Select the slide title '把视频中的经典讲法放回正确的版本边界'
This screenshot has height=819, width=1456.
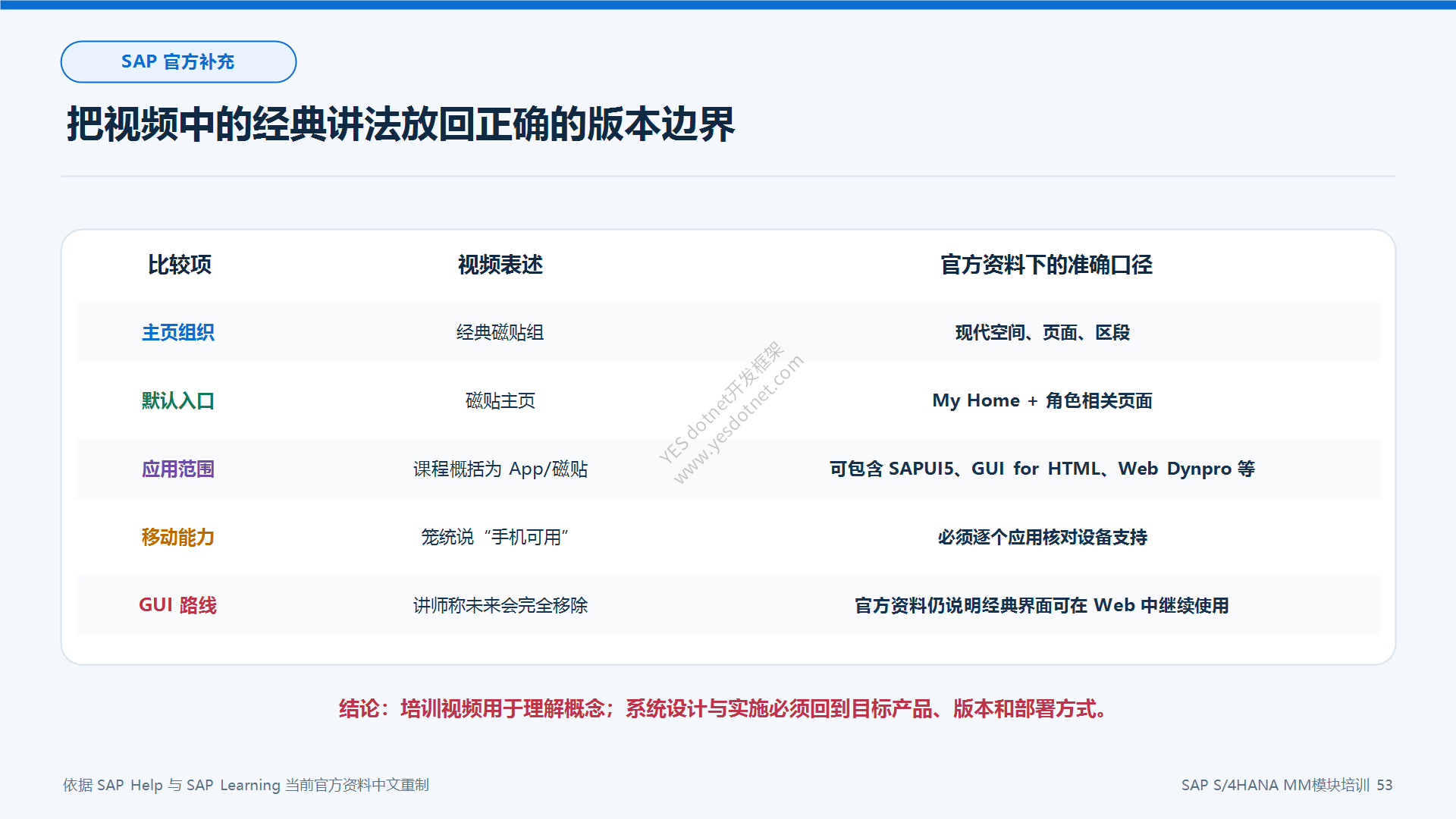[400, 124]
